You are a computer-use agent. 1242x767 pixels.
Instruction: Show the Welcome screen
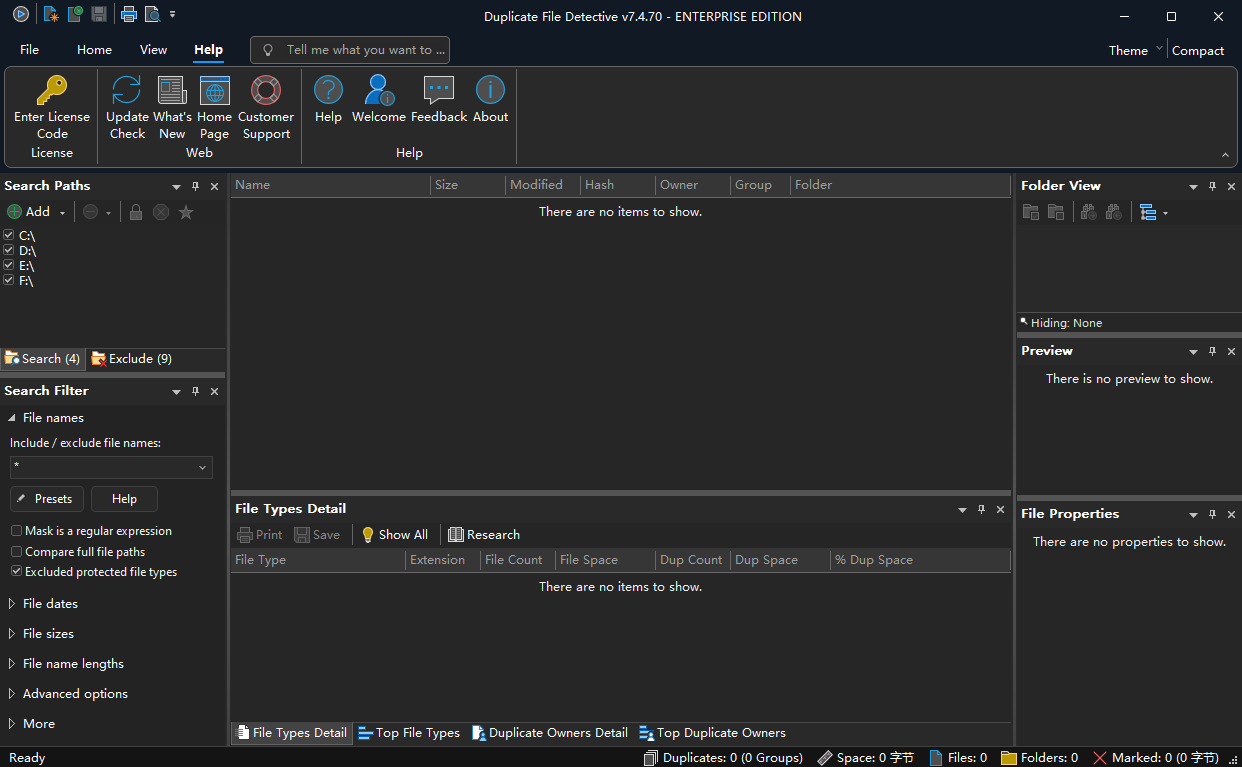coord(379,100)
